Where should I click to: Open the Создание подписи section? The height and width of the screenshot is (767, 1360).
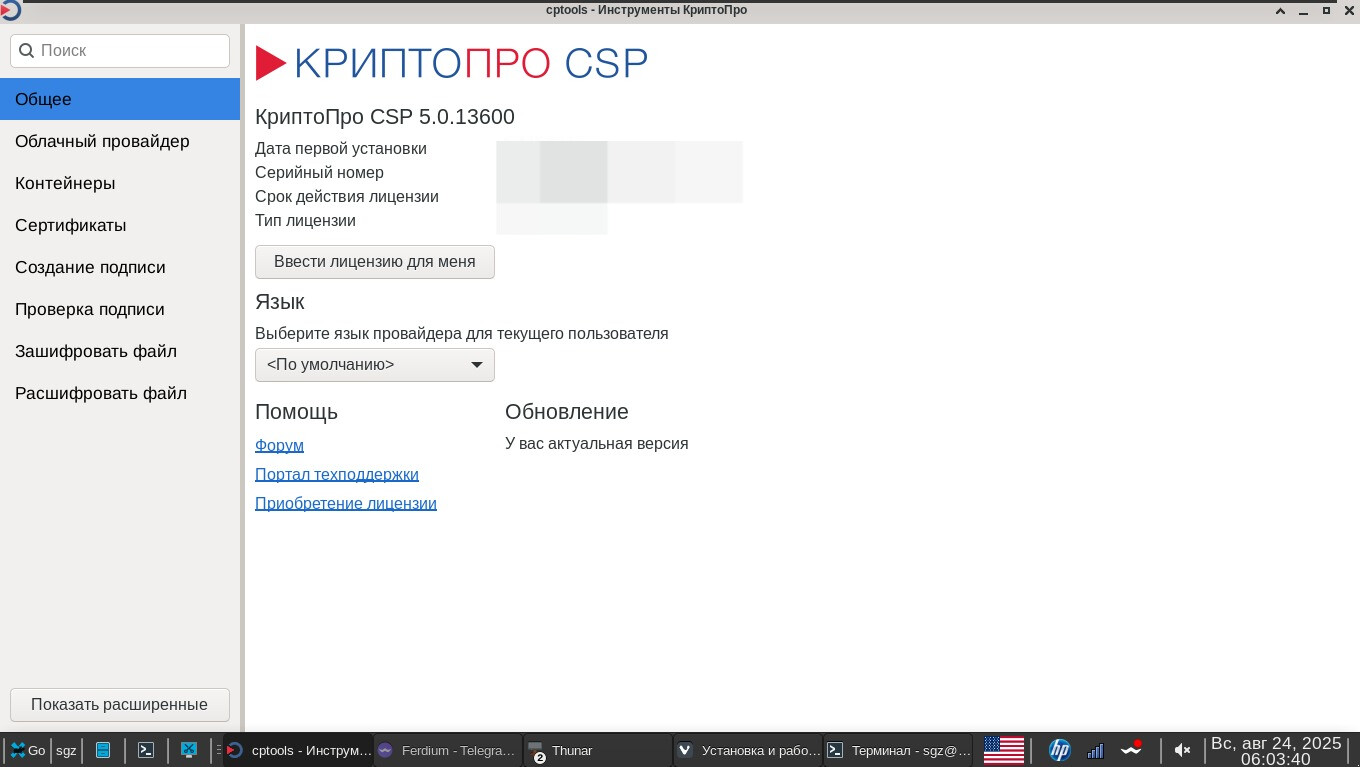(x=120, y=267)
